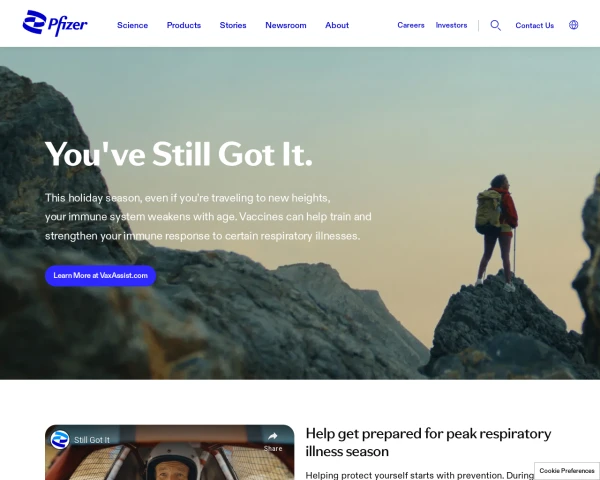Select the peak respiratory illness season heading
The width and height of the screenshot is (600, 480).
(428, 442)
